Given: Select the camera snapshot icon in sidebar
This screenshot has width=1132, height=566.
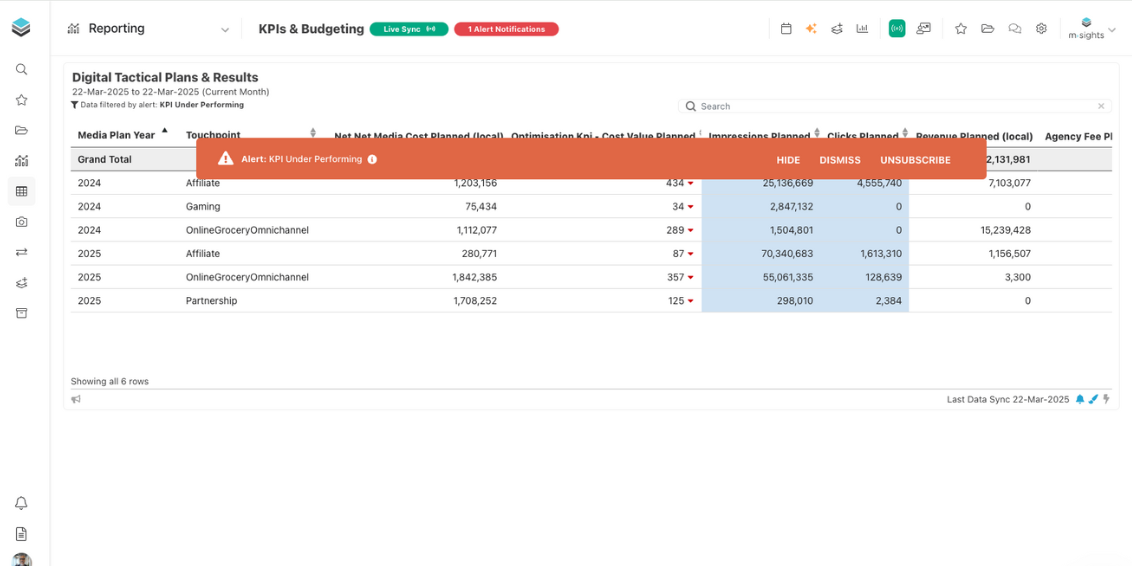Looking at the screenshot, I should [21, 222].
